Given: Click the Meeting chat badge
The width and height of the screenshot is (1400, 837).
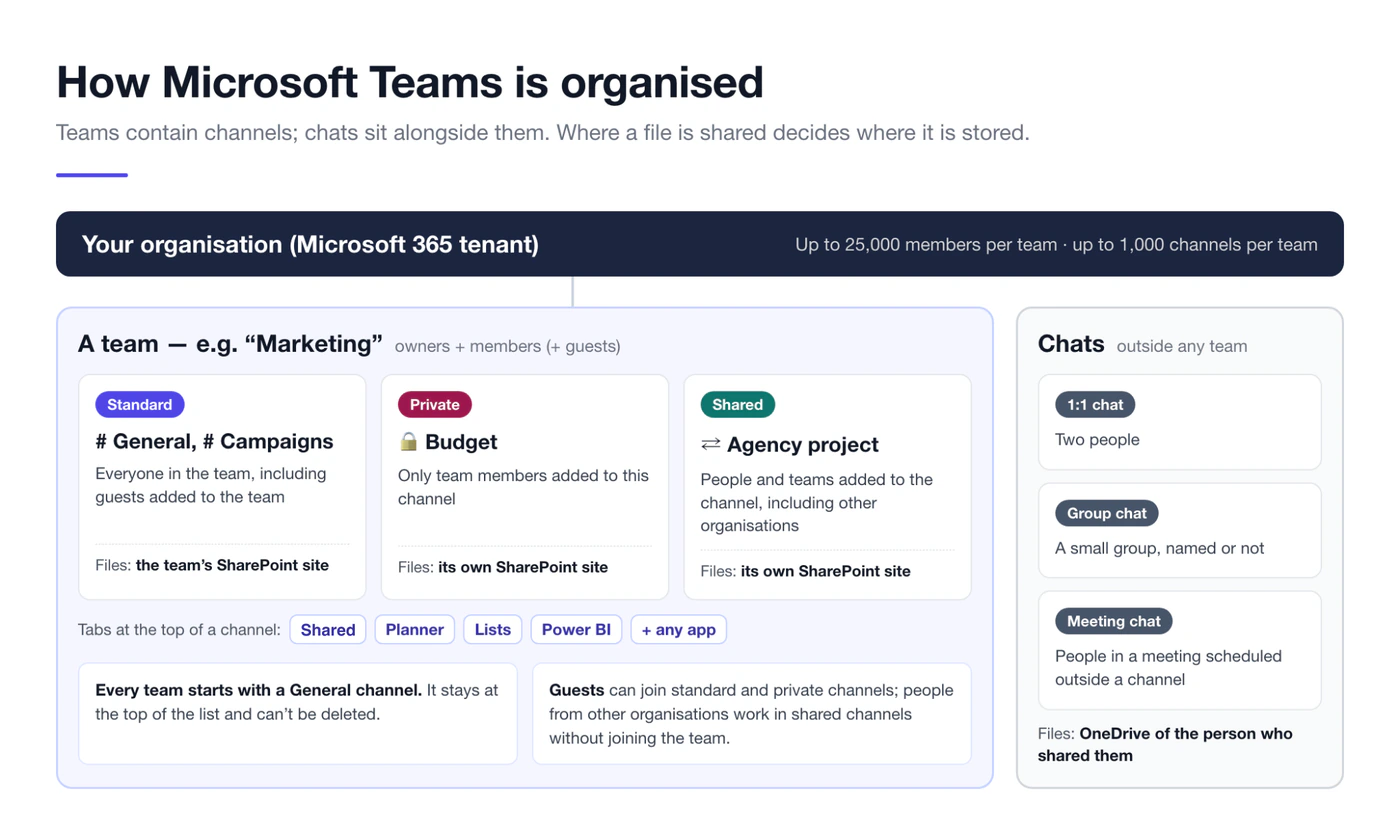Looking at the screenshot, I should pyautogui.click(x=1113, y=621).
